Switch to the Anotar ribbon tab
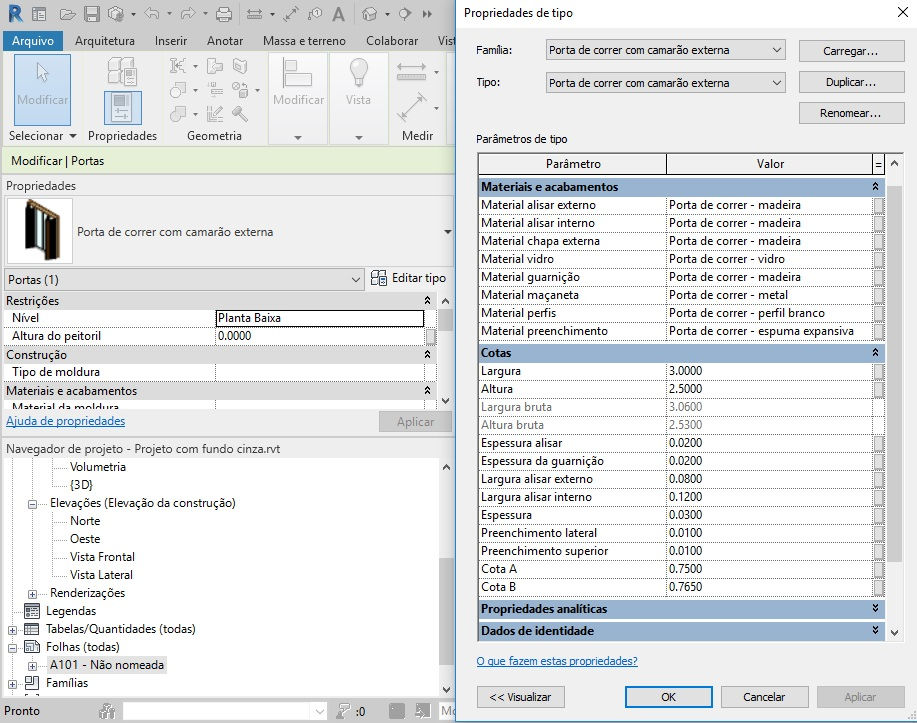The width and height of the screenshot is (917, 723). point(225,40)
